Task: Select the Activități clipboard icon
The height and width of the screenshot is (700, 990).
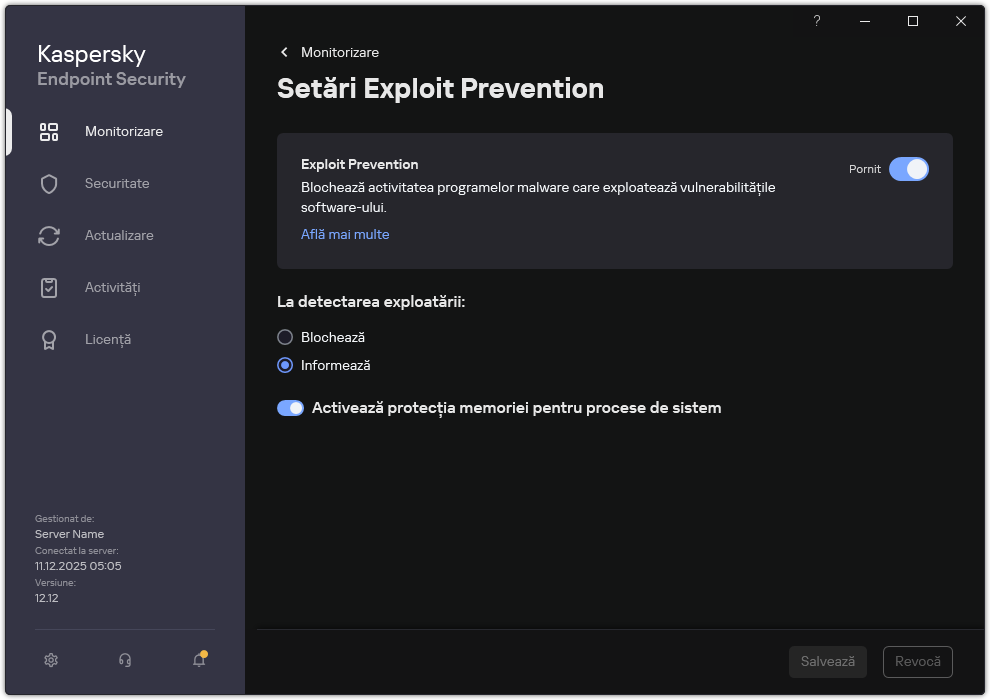Action: tap(49, 287)
